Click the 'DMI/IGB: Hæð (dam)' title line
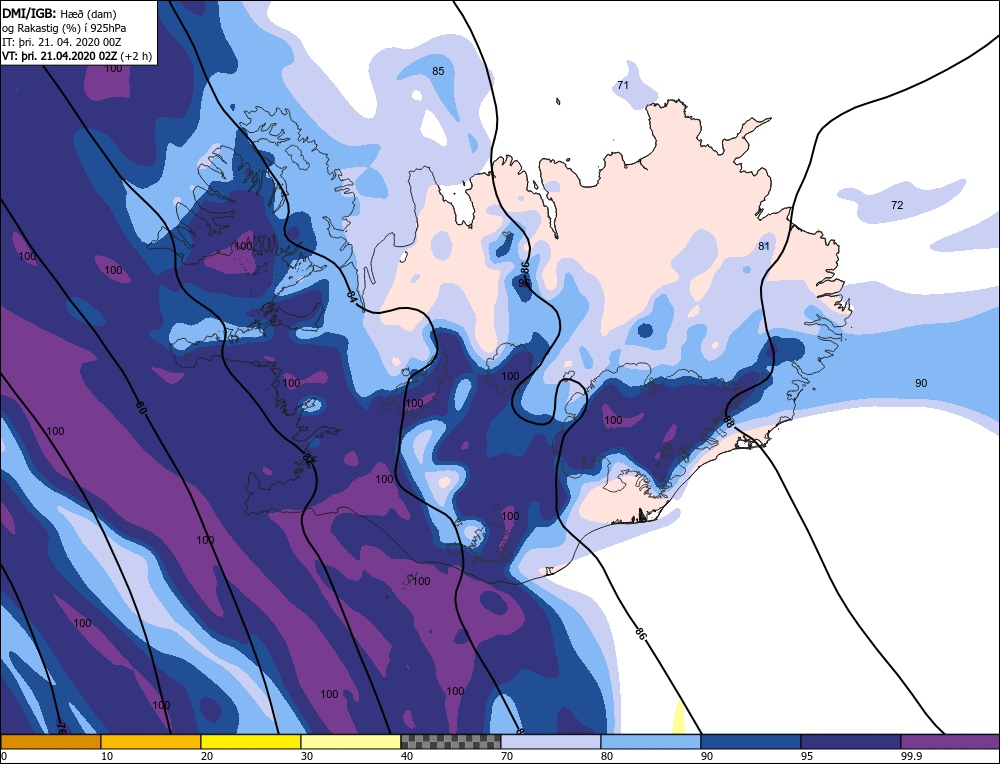 click(59, 13)
